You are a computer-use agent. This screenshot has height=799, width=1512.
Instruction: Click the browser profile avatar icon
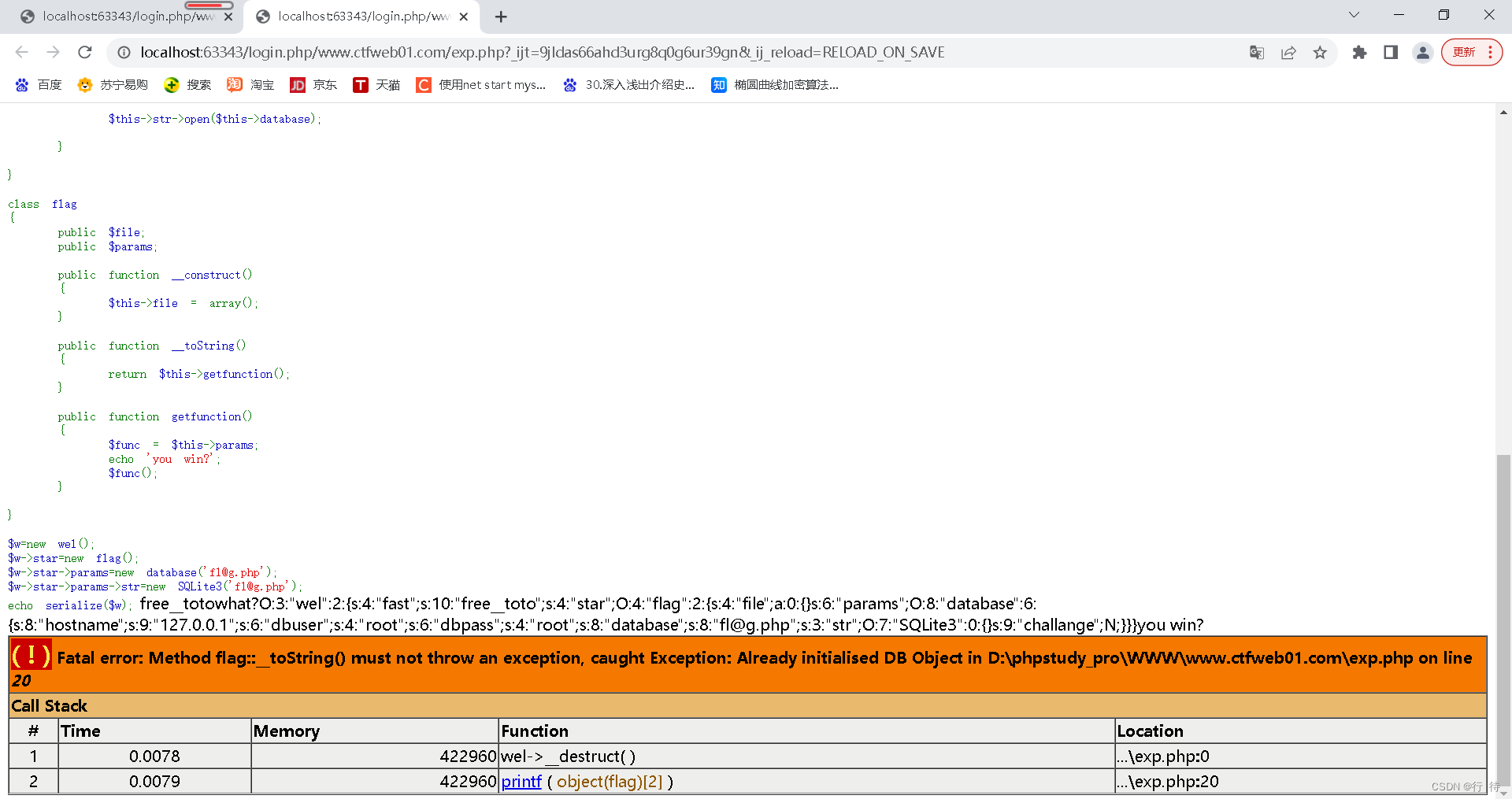point(1422,52)
